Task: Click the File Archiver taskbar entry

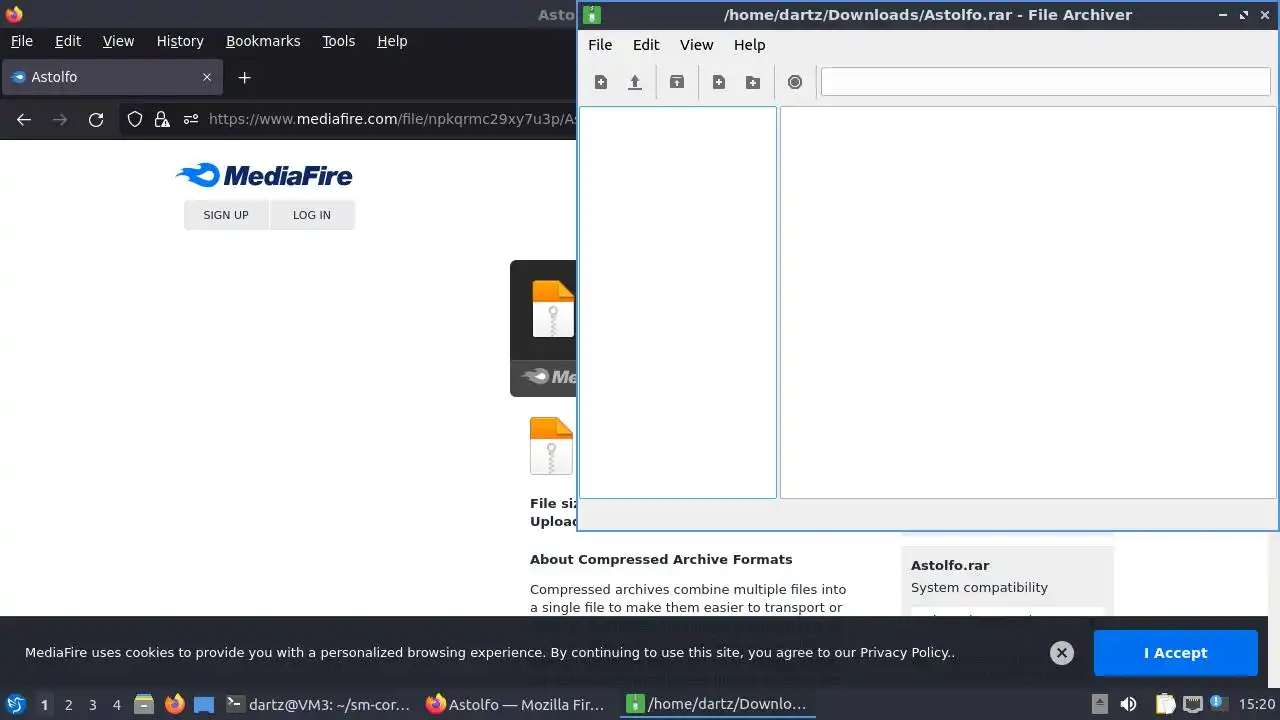Action: coord(716,705)
